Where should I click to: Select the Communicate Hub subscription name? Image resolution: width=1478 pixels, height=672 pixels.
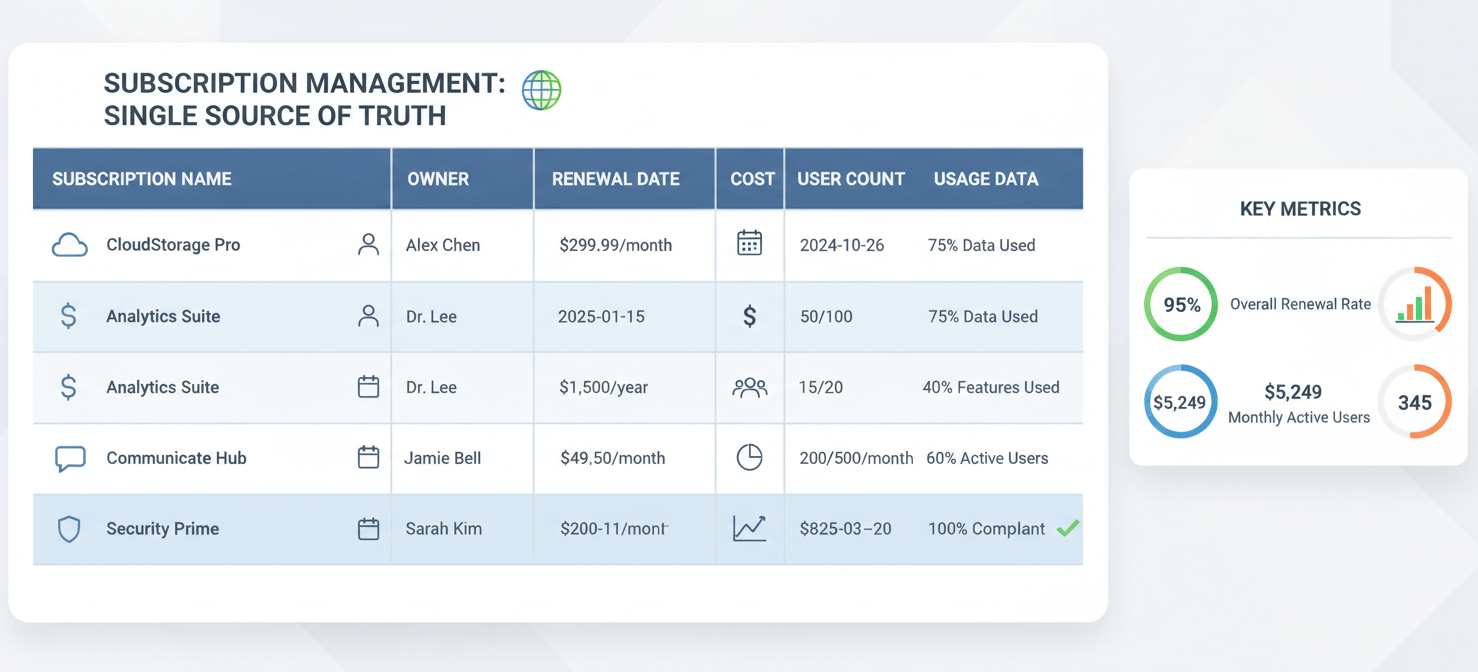pyautogui.click(x=176, y=458)
